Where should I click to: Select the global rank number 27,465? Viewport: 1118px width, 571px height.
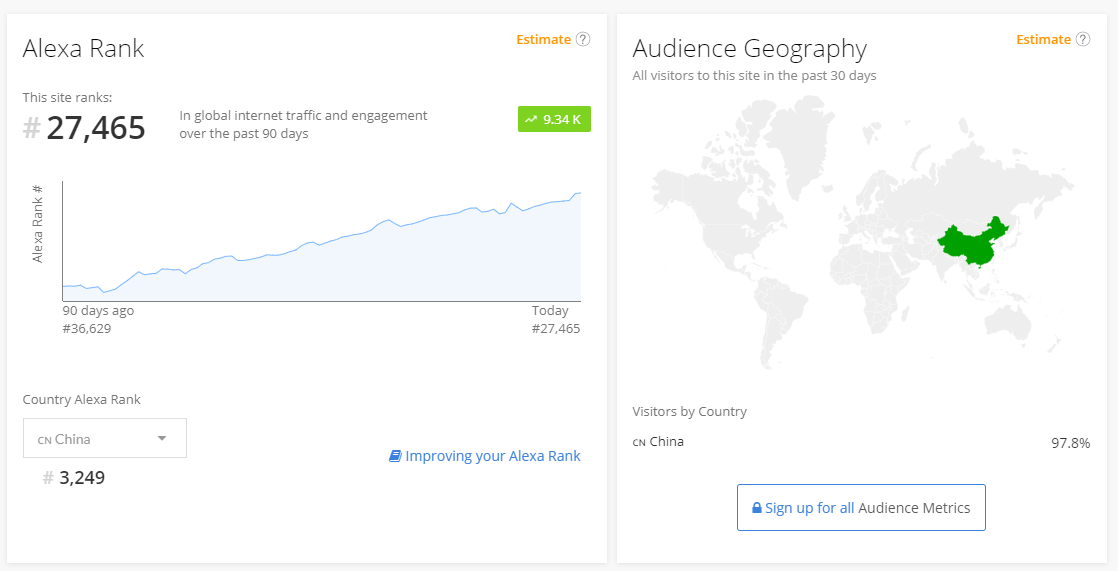click(x=96, y=128)
